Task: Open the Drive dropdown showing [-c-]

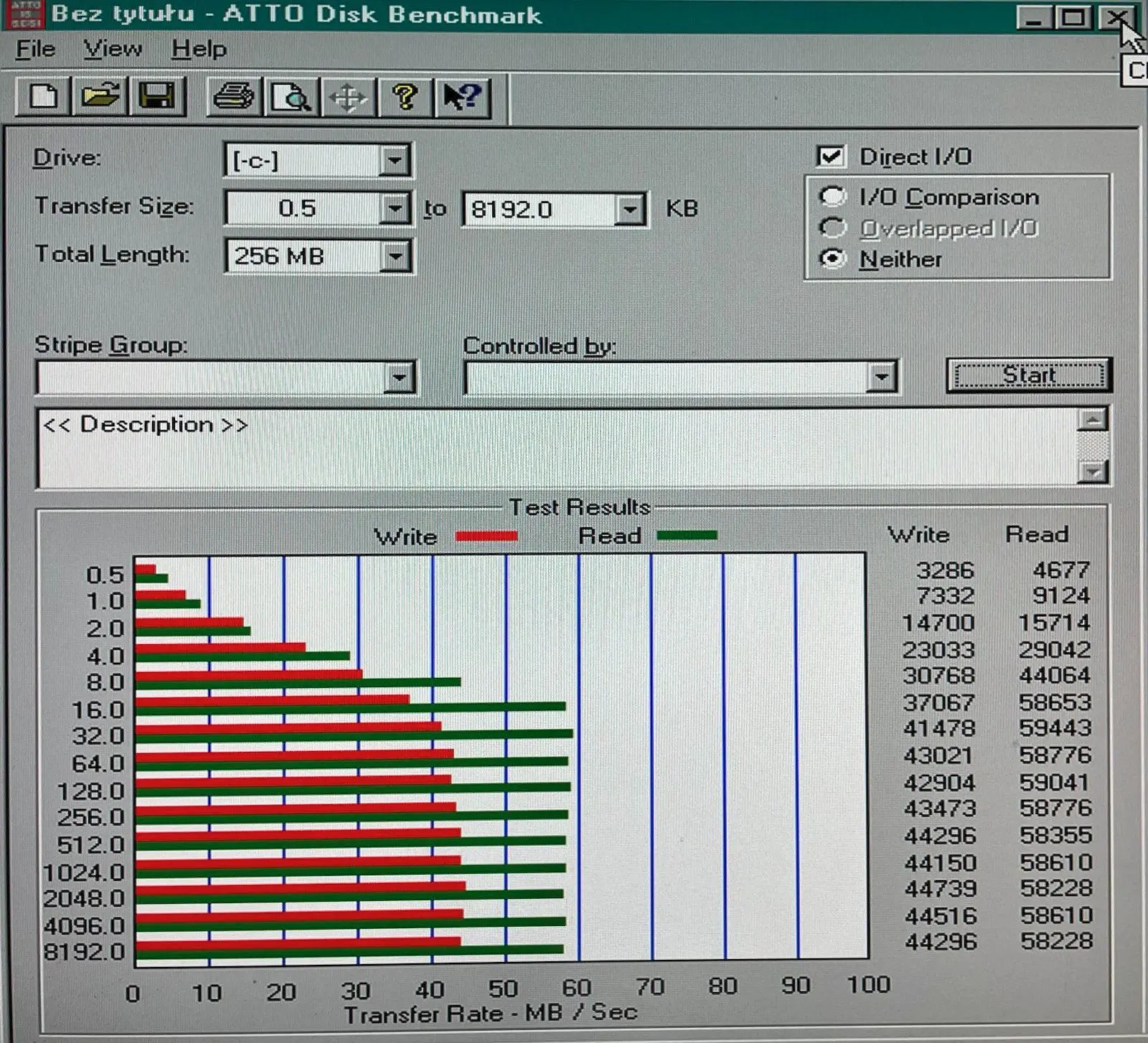Action: 395,161
